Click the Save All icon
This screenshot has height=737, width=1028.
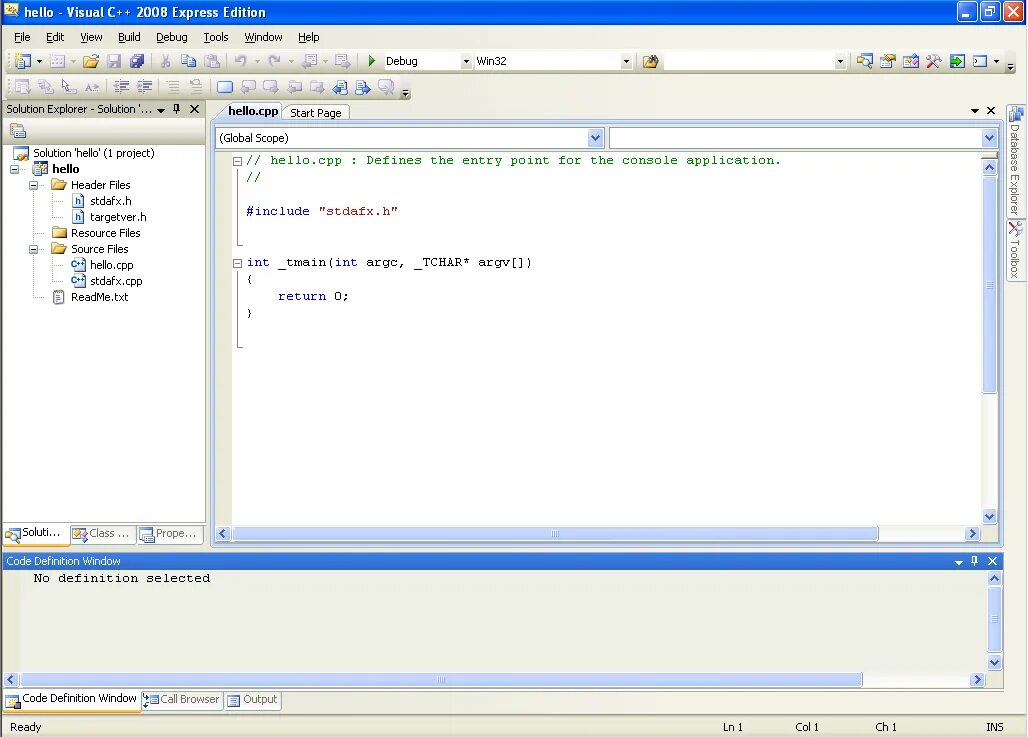(x=137, y=61)
